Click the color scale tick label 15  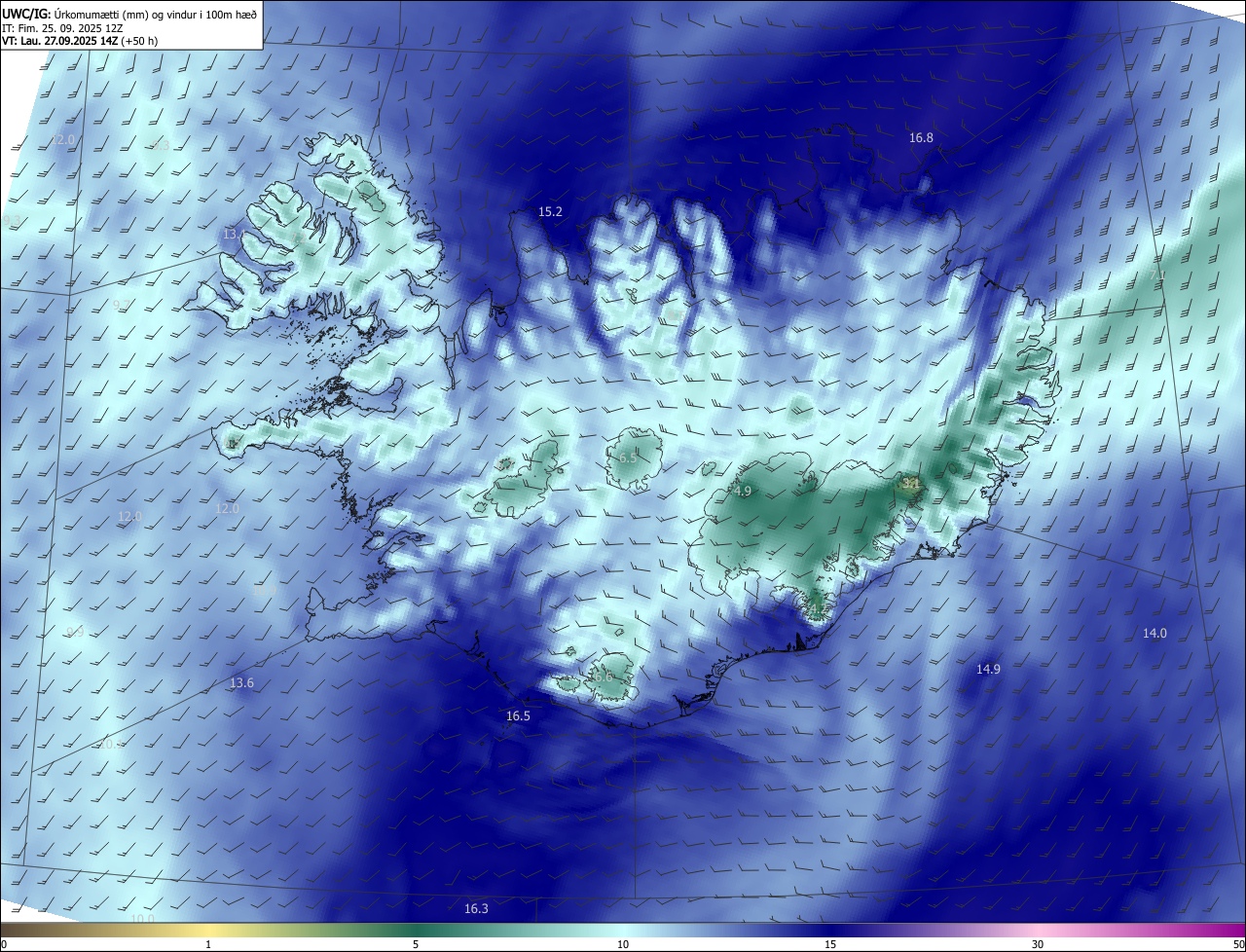pos(830,944)
